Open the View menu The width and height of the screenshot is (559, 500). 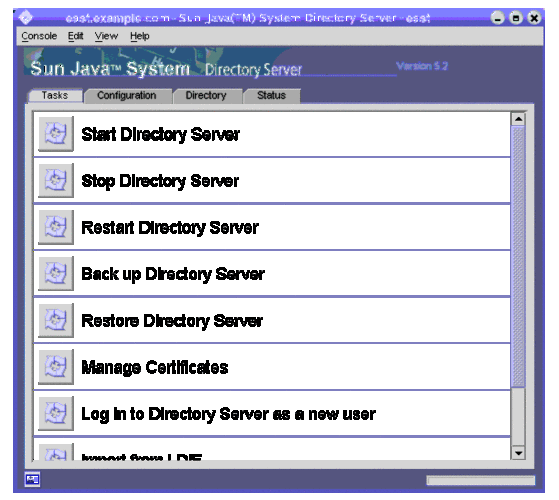click(x=106, y=36)
